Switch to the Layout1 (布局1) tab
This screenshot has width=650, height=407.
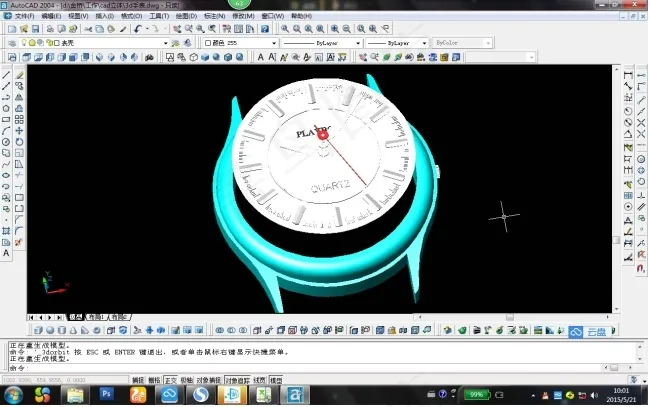[x=97, y=316]
